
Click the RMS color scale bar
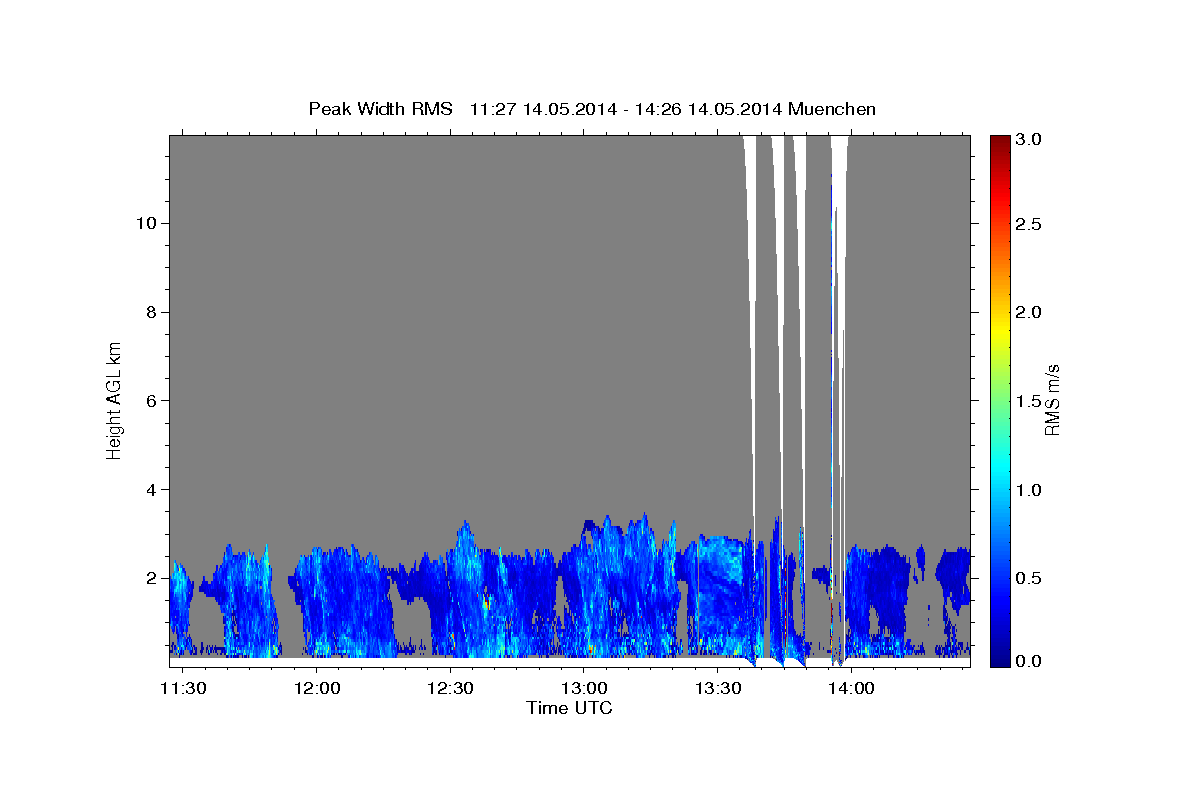1001,400
